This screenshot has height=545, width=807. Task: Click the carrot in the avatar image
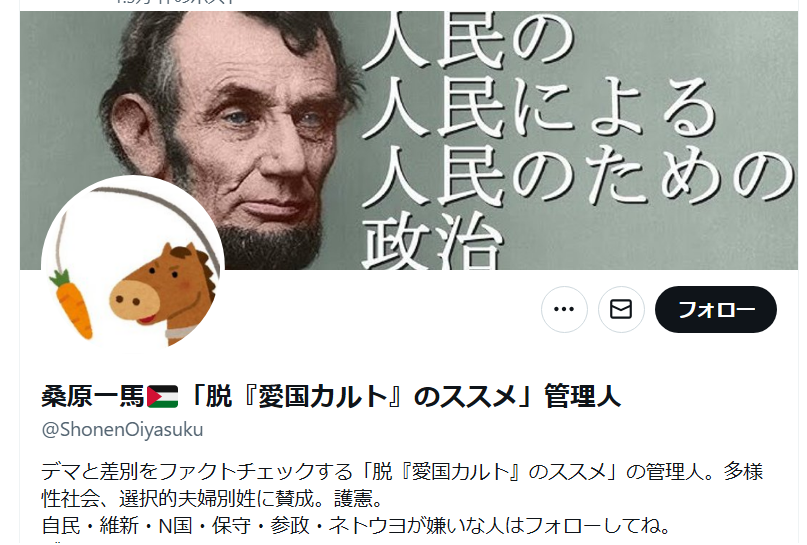(x=72, y=303)
